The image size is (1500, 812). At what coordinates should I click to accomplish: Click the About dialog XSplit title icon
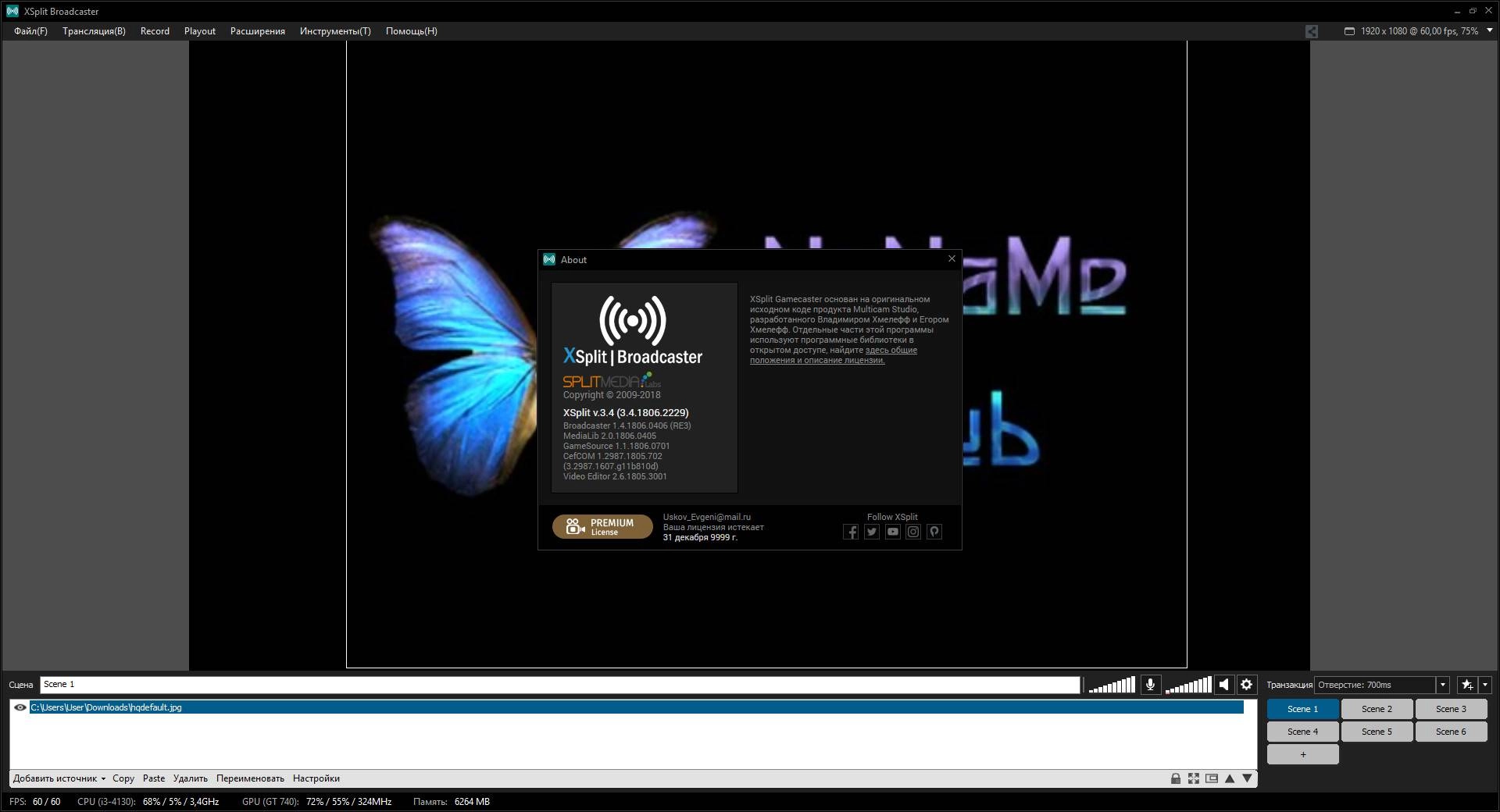tap(549, 259)
